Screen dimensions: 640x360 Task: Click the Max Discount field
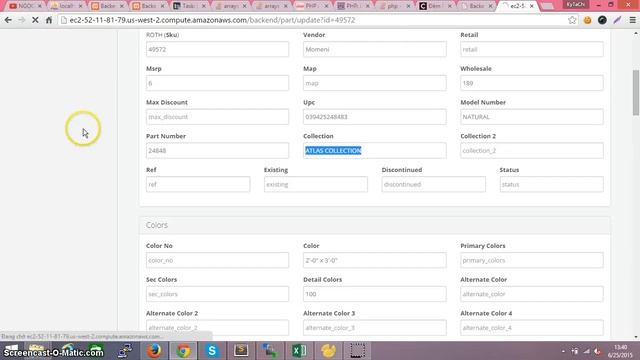(x=217, y=117)
